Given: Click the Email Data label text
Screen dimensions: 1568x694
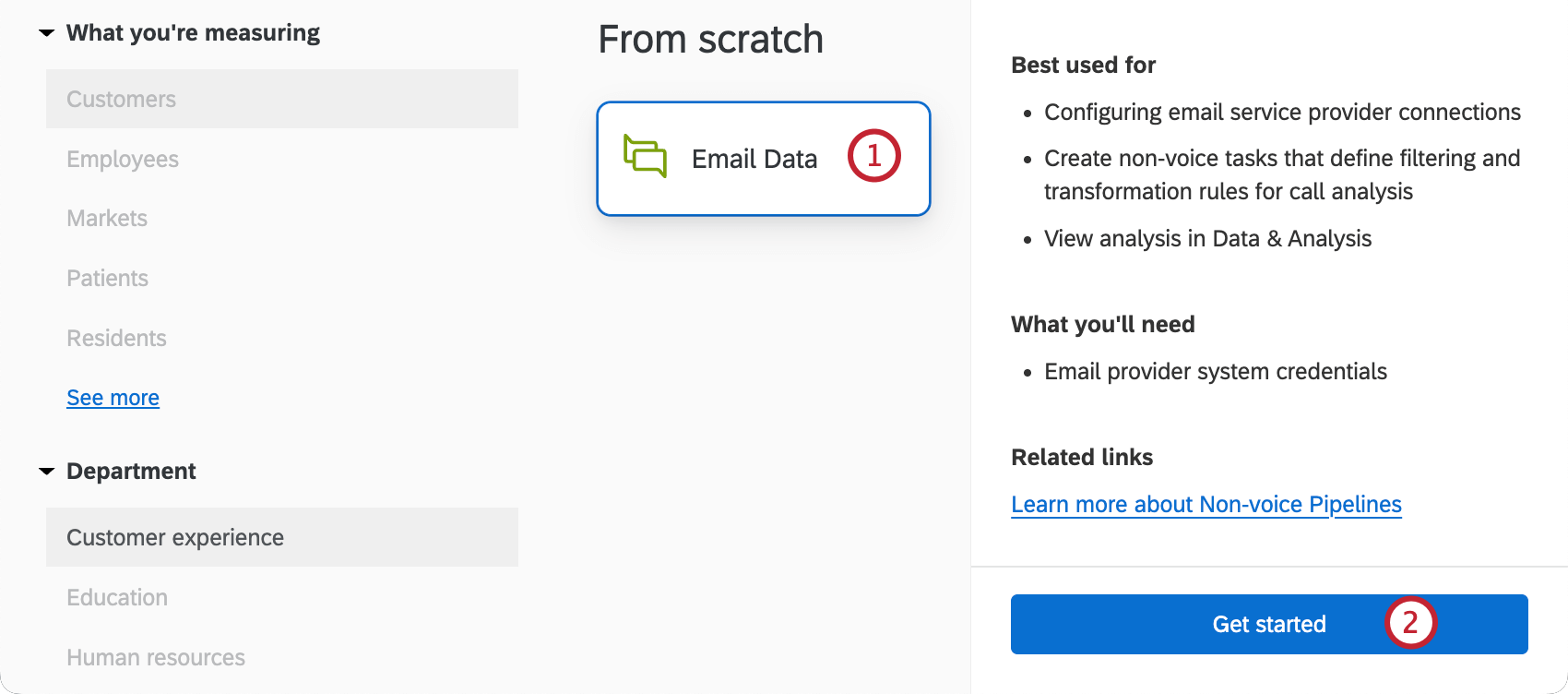Looking at the screenshot, I should tap(754, 158).
